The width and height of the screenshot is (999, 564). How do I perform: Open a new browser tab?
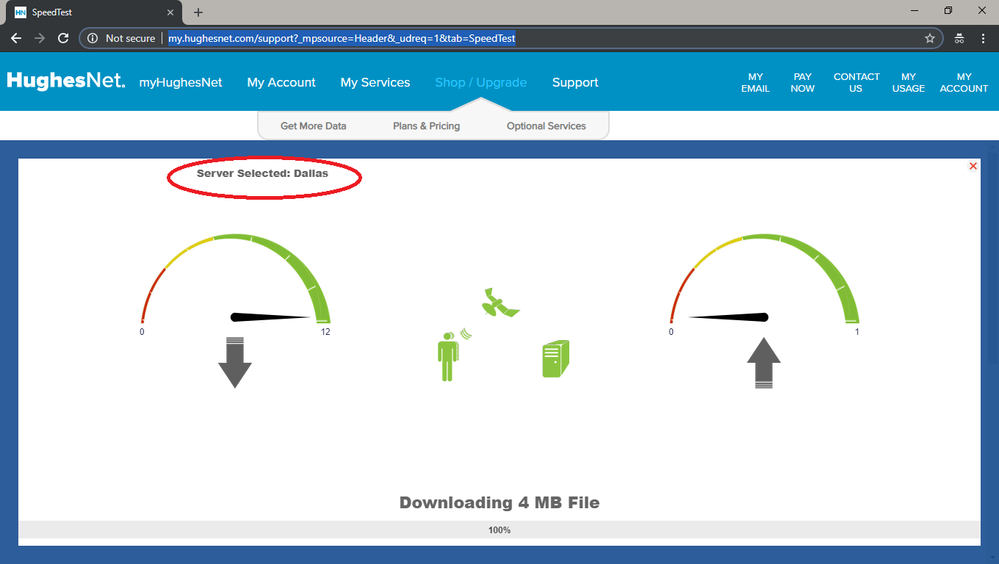198,12
